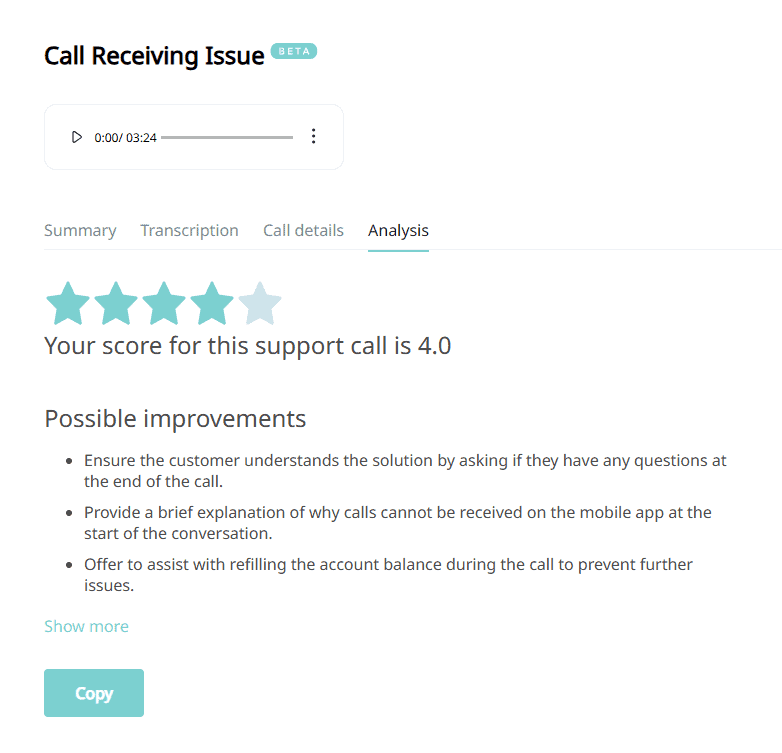Click the first rating star

click(x=68, y=303)
